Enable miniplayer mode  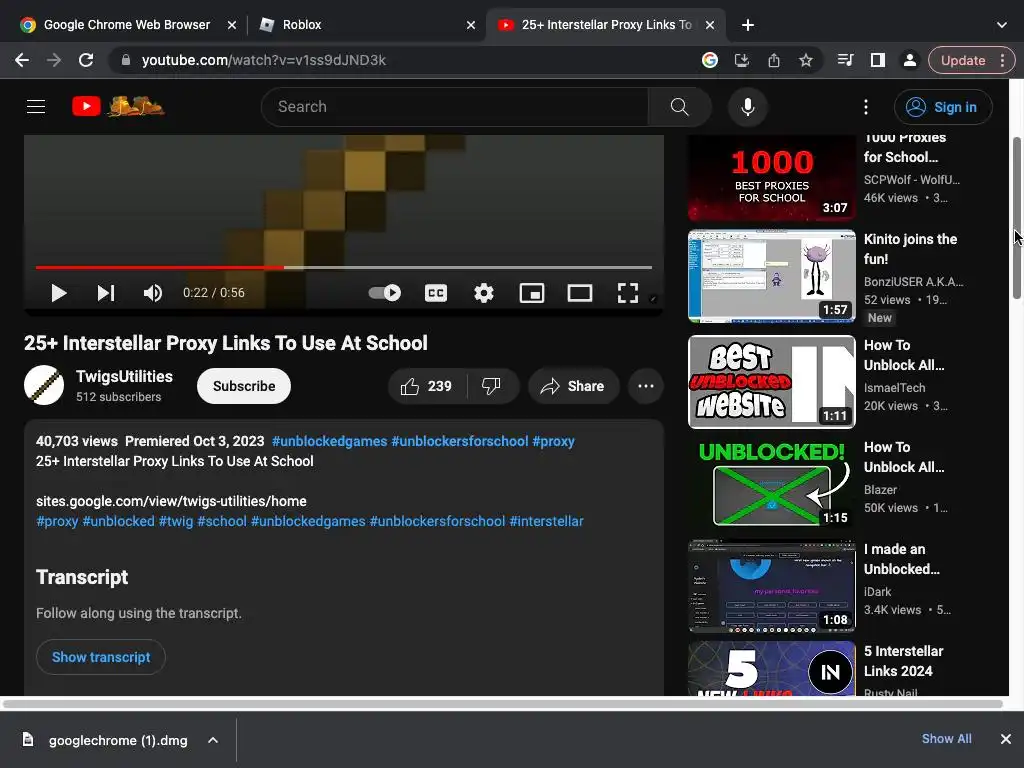click(532, 293)
